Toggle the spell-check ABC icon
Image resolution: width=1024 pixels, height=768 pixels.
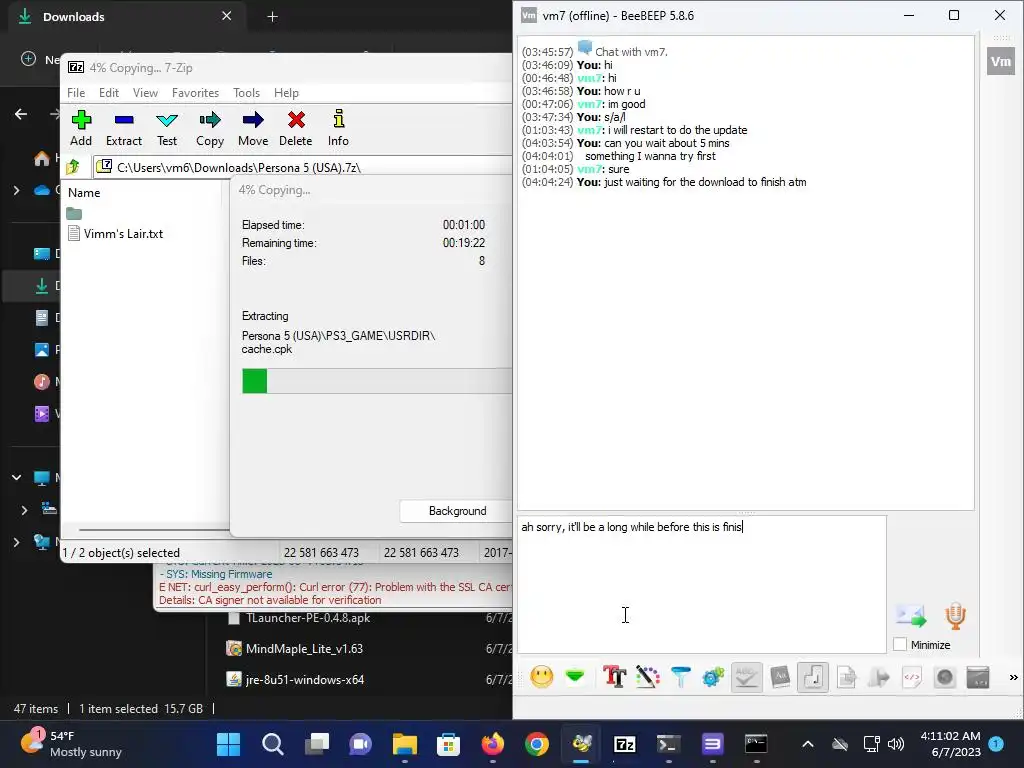746,677
